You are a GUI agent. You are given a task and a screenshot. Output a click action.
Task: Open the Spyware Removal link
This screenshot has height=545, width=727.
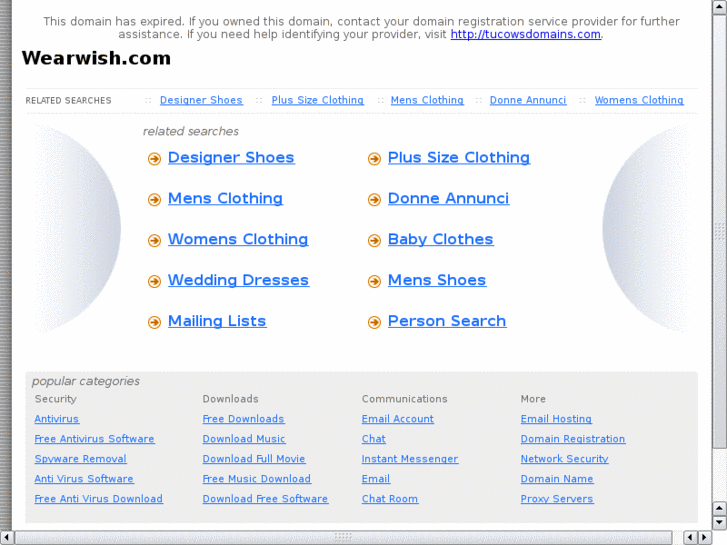coord(81,459)
